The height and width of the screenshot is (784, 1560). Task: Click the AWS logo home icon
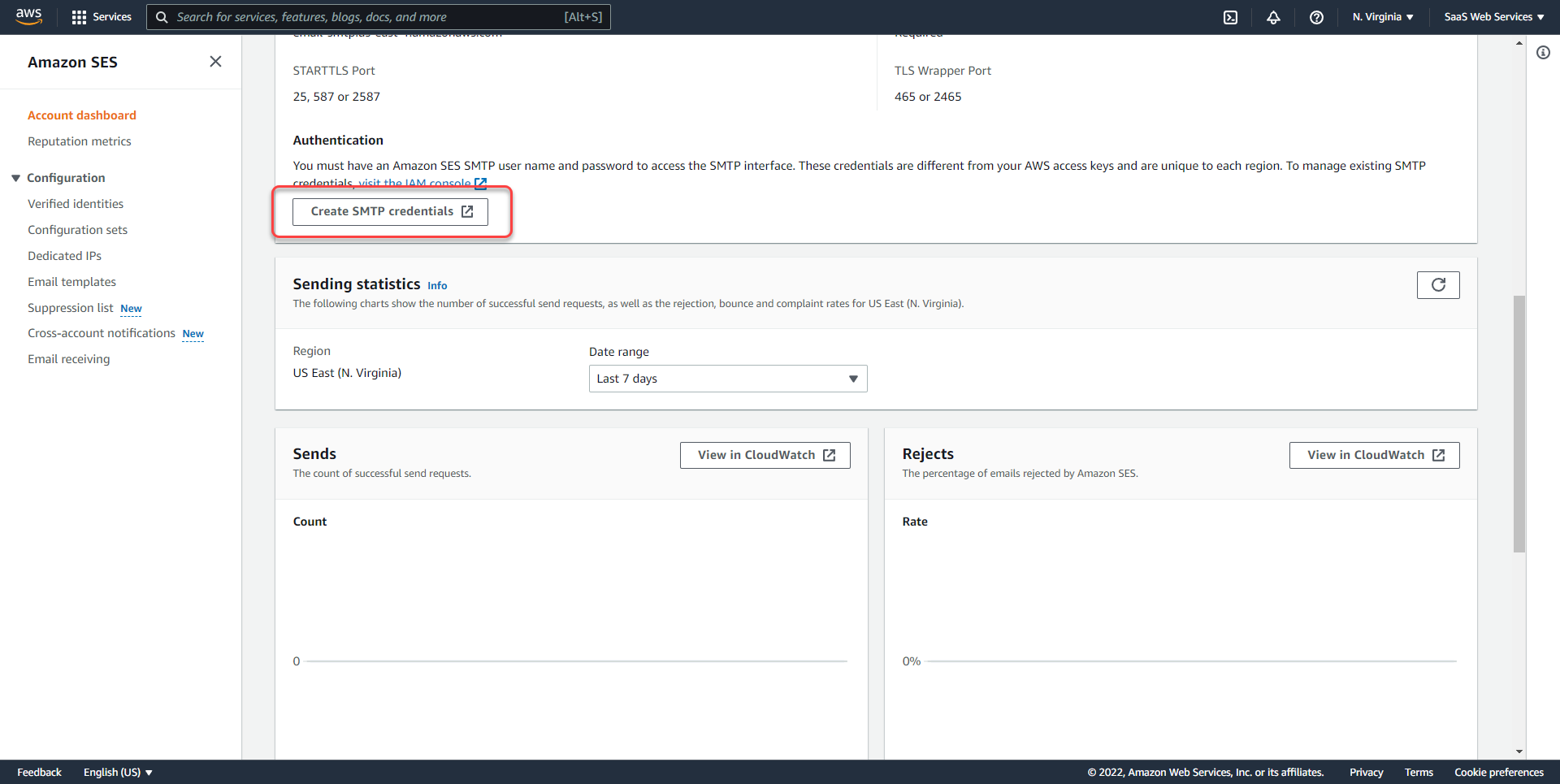[29, 16]
